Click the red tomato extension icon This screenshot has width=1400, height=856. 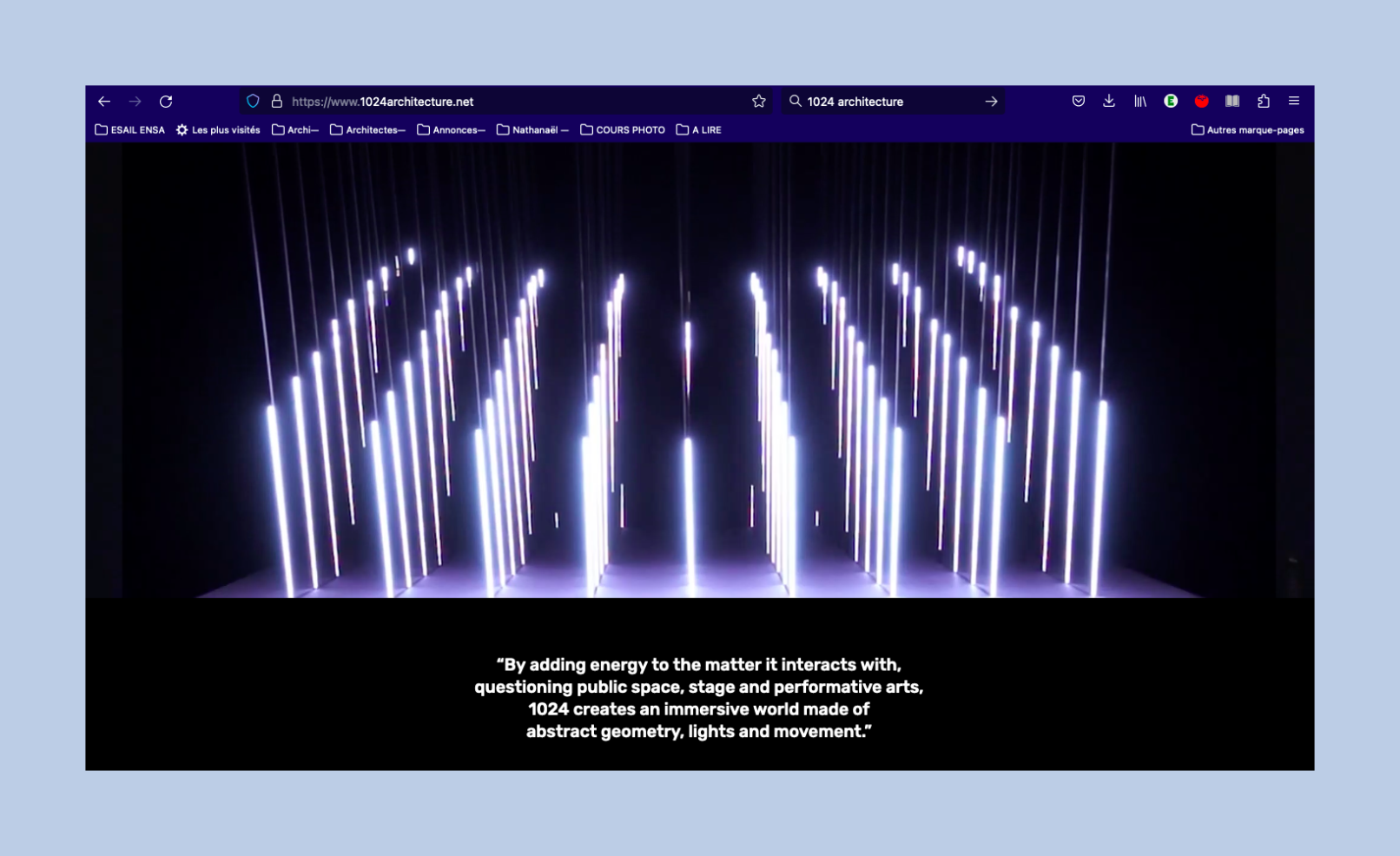tap(1201, 102)
